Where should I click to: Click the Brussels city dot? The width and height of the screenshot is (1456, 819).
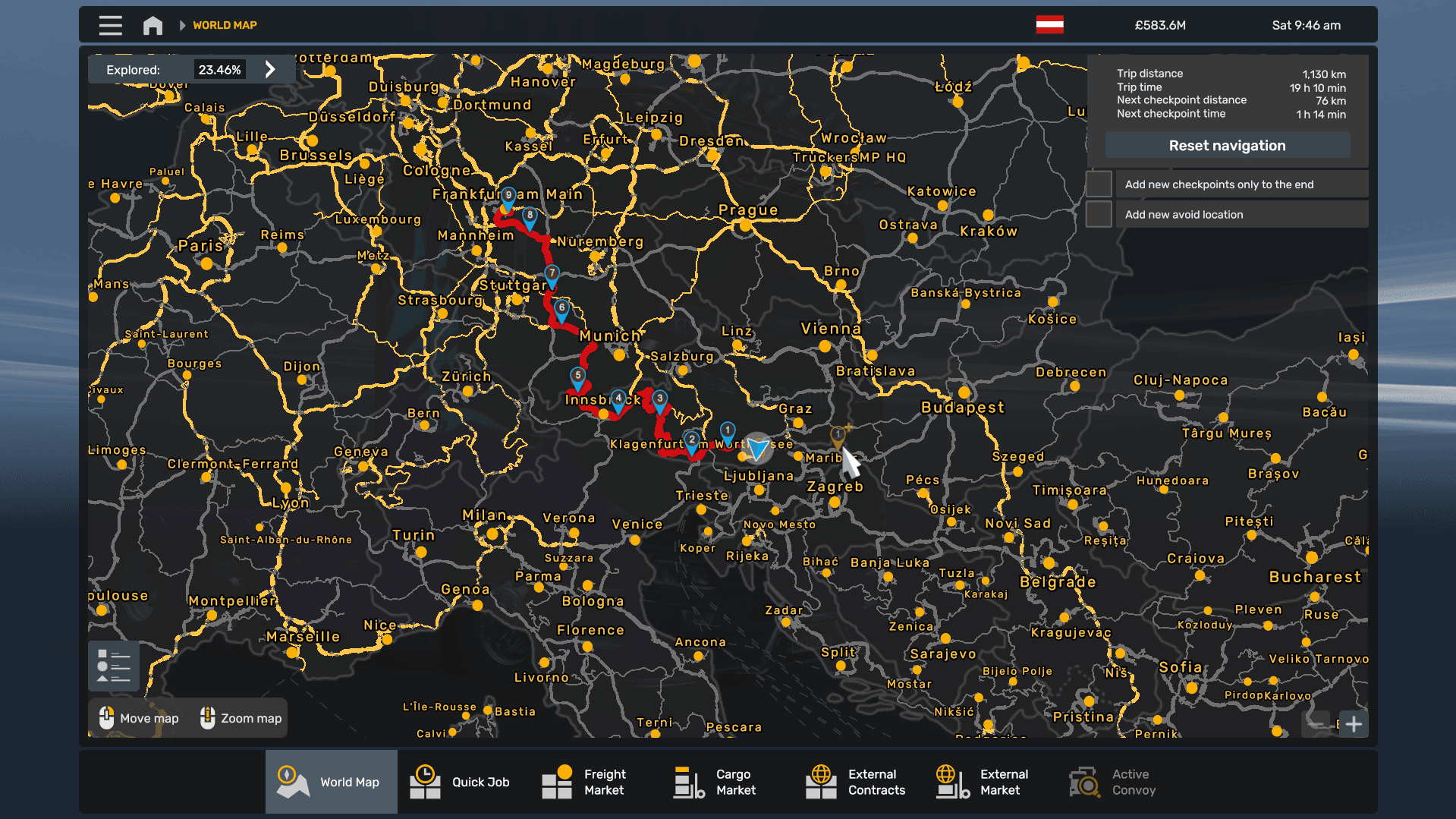tap(311, 140)
